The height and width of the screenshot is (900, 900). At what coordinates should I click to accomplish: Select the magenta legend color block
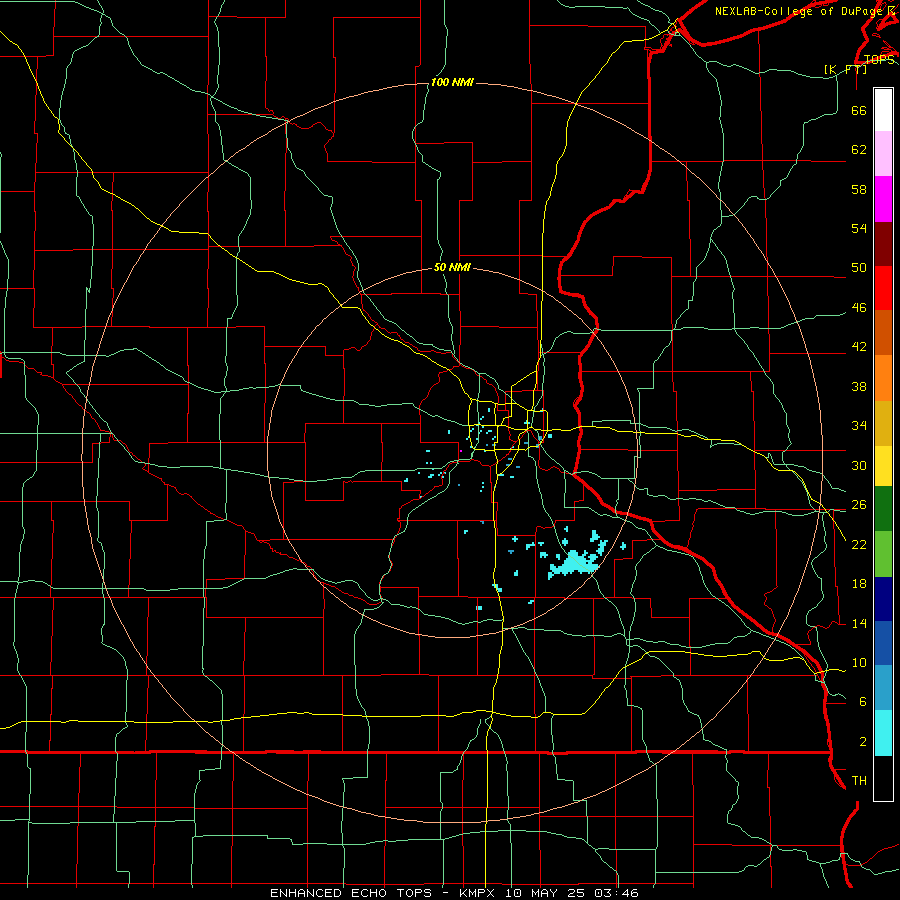coord(883,199)
